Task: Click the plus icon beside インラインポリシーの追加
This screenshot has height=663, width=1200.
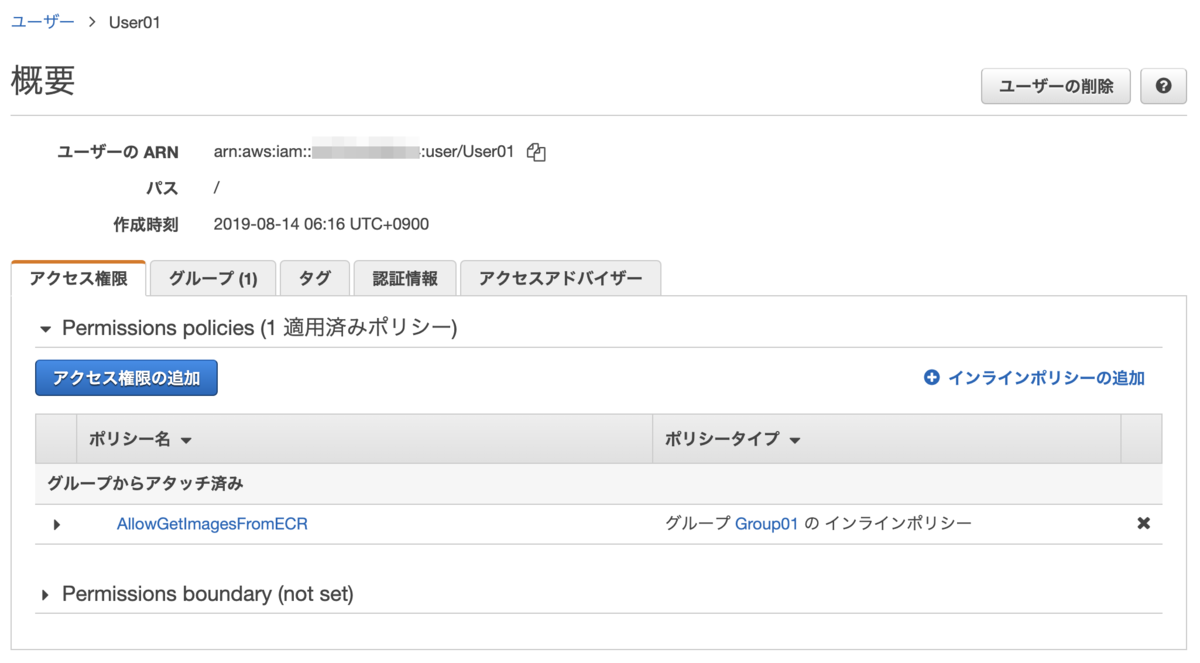Action: click(932, 378)
